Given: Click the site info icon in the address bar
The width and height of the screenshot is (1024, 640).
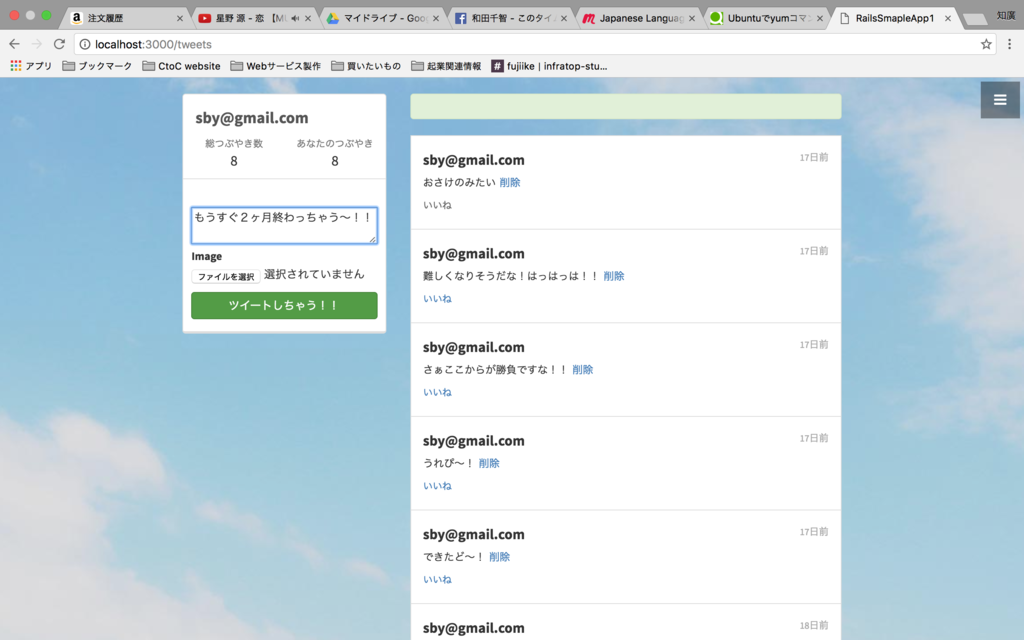Looking at the screenshot, I should [x=85, y=44].
